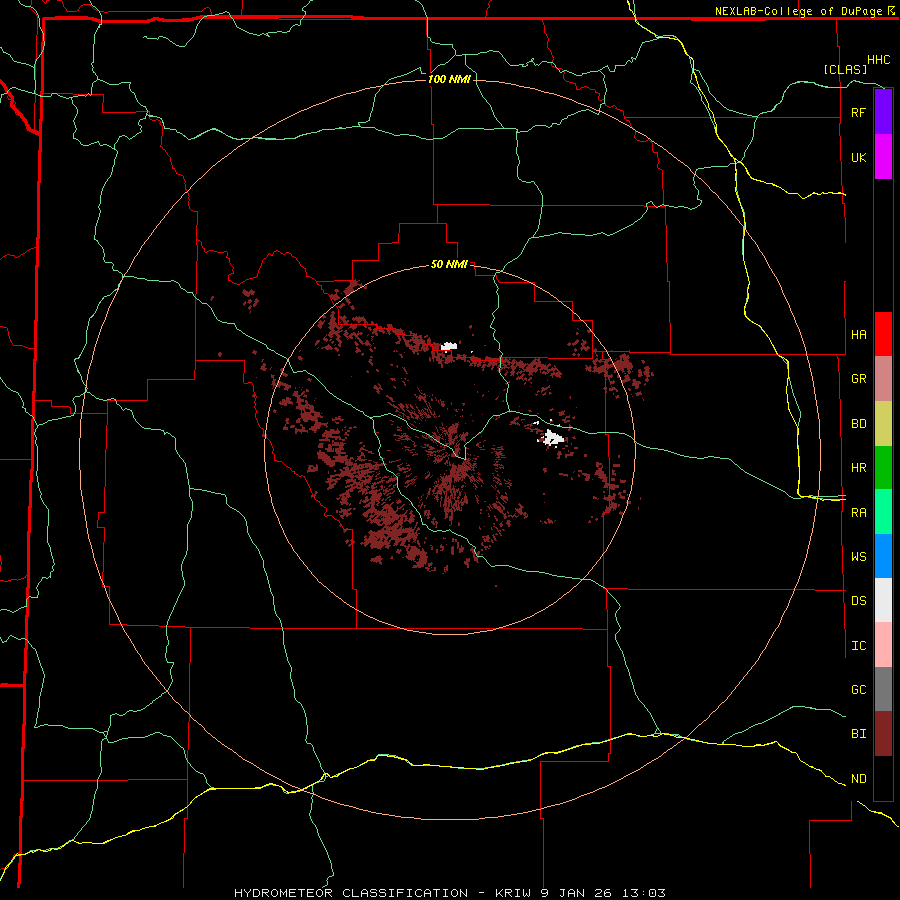Click the BI legend label
The image size is (900, 900).
[858, 734]
